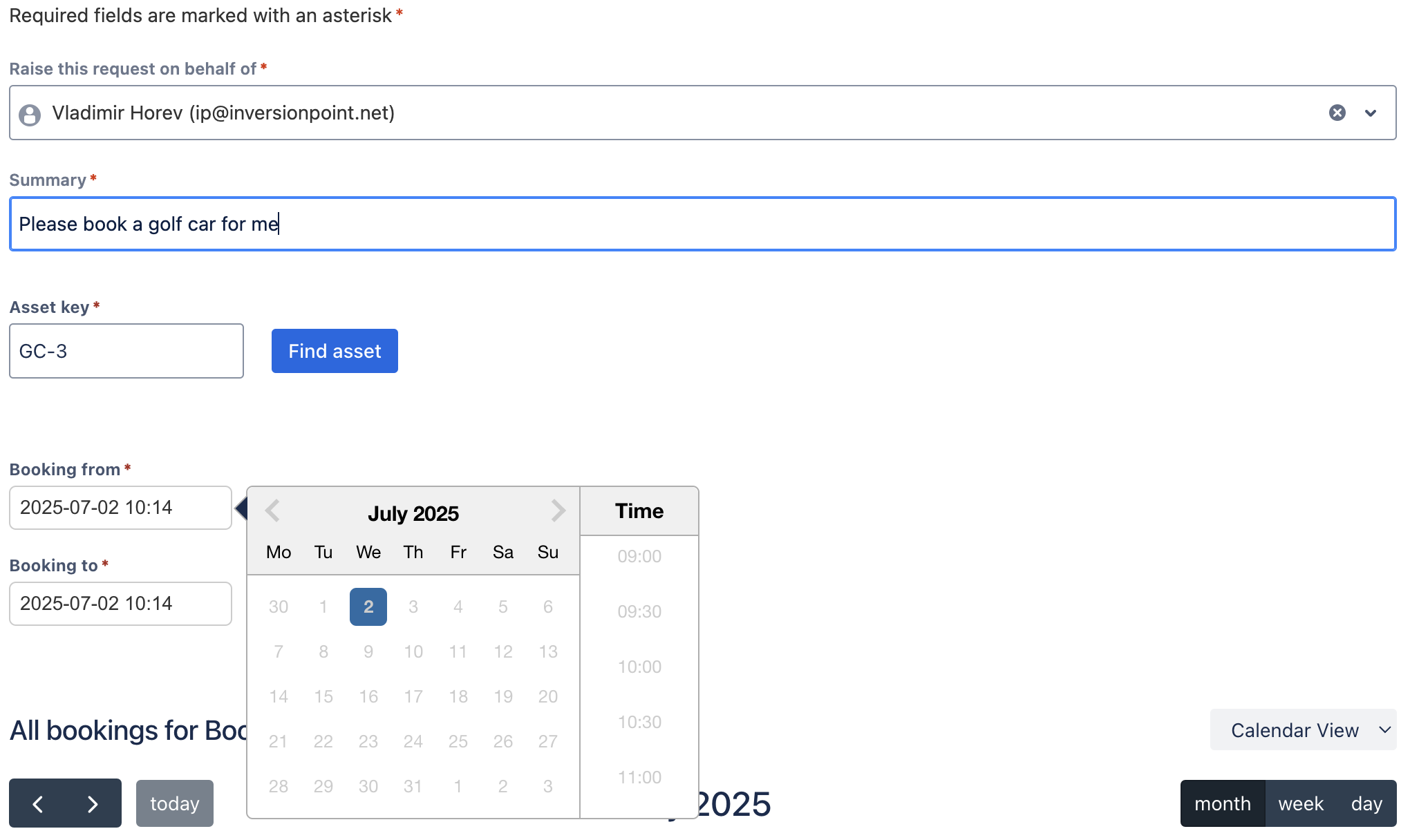
Task: Click the Find asset button
Action: tap(335, 351)
